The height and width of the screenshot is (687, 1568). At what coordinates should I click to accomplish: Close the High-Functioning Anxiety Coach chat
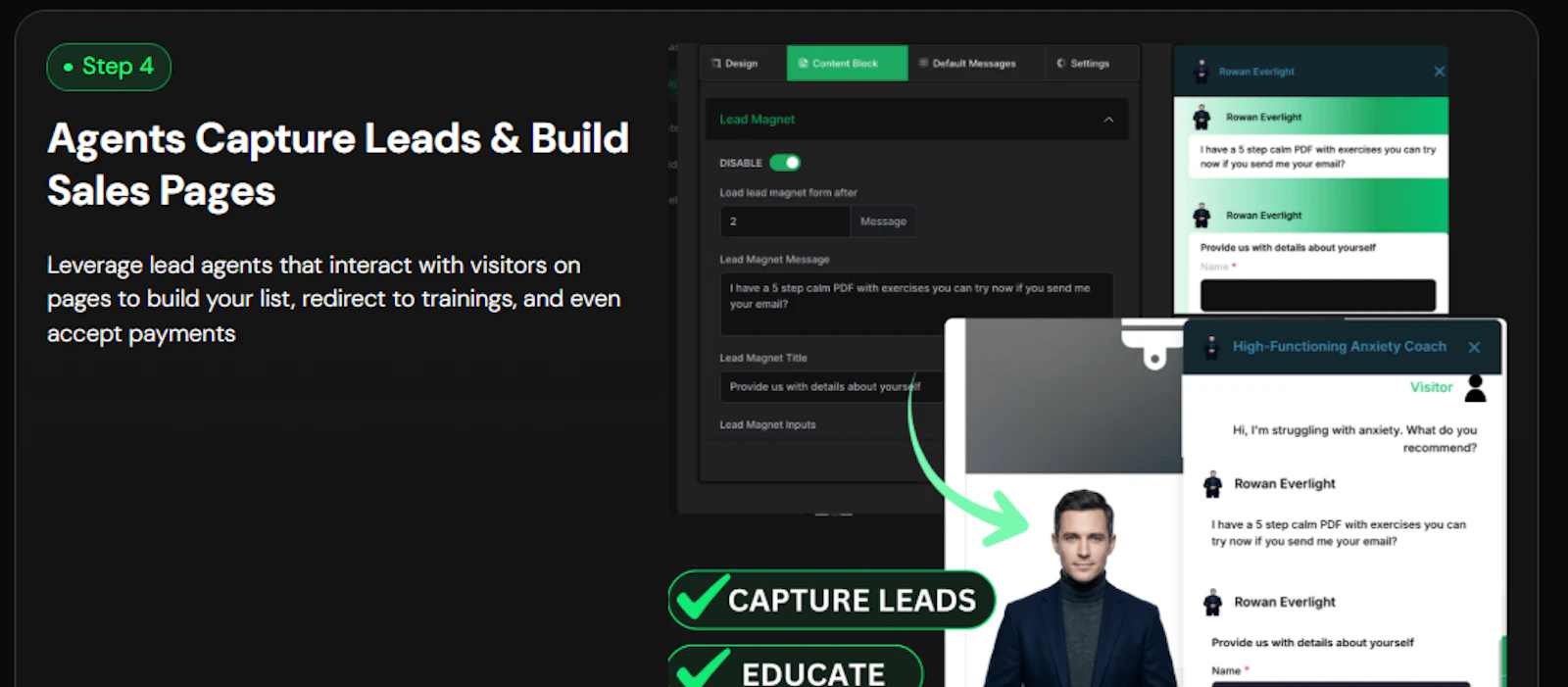coord(1474,348)
